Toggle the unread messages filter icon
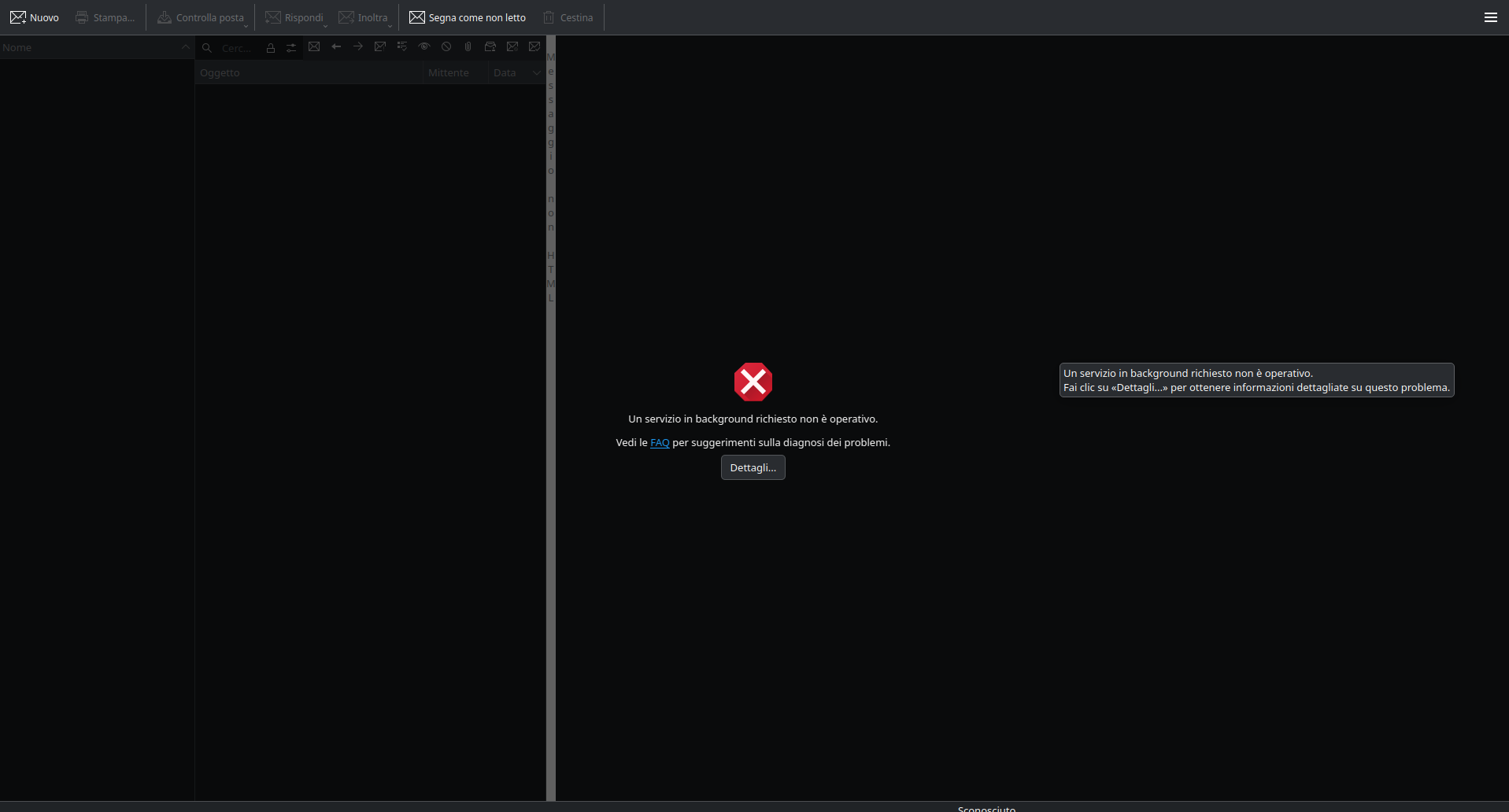Image resolution: width=1509 pixels, height=812 pixels. tap(314, 47)
